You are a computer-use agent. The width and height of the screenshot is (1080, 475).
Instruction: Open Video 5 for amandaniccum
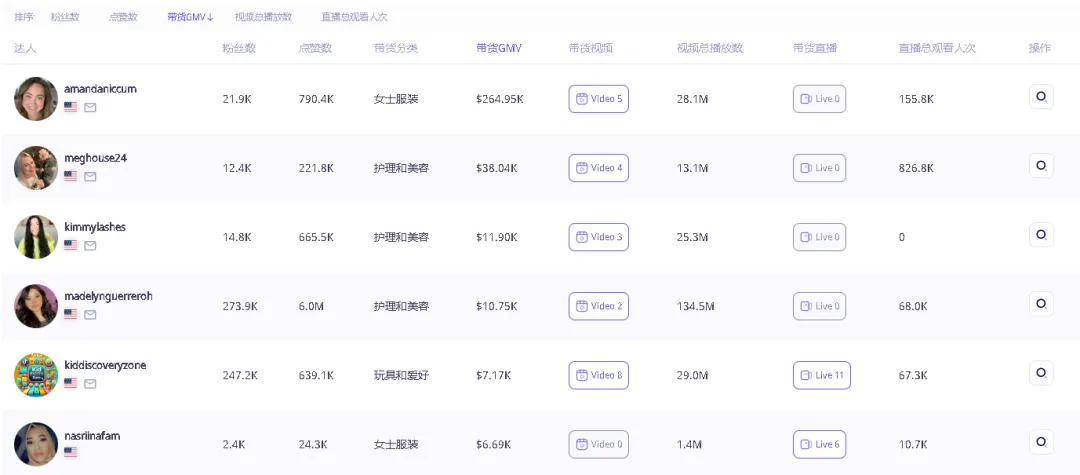tap(599, 98)
